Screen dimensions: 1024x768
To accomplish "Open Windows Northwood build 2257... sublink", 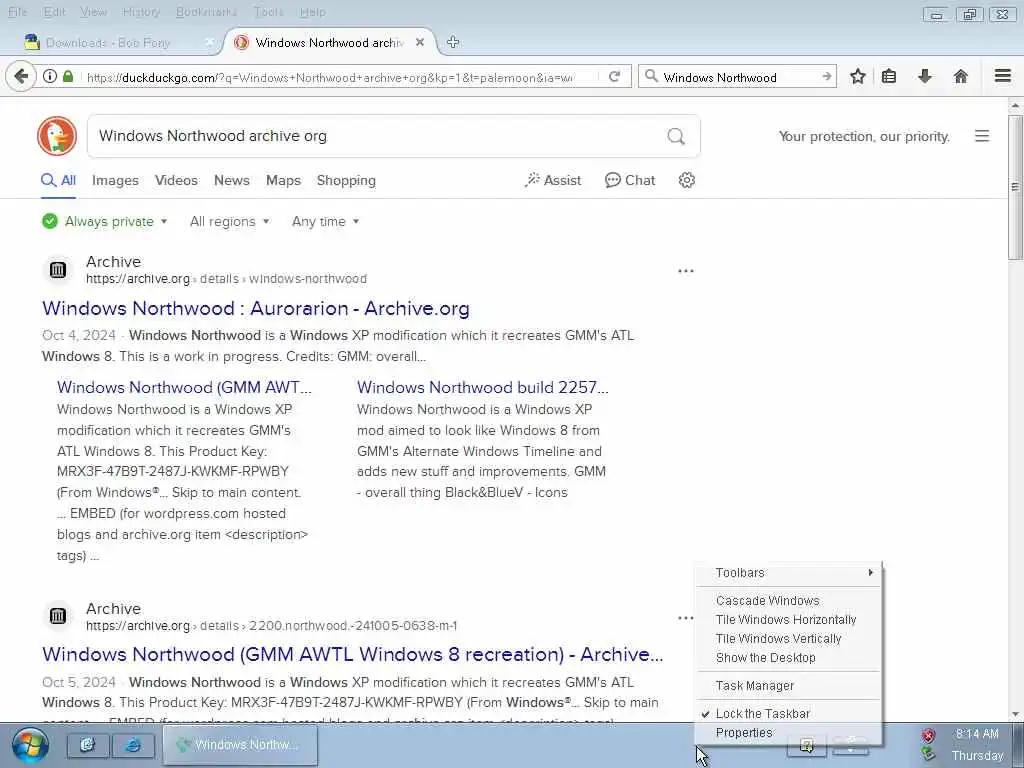I will 483,387.
